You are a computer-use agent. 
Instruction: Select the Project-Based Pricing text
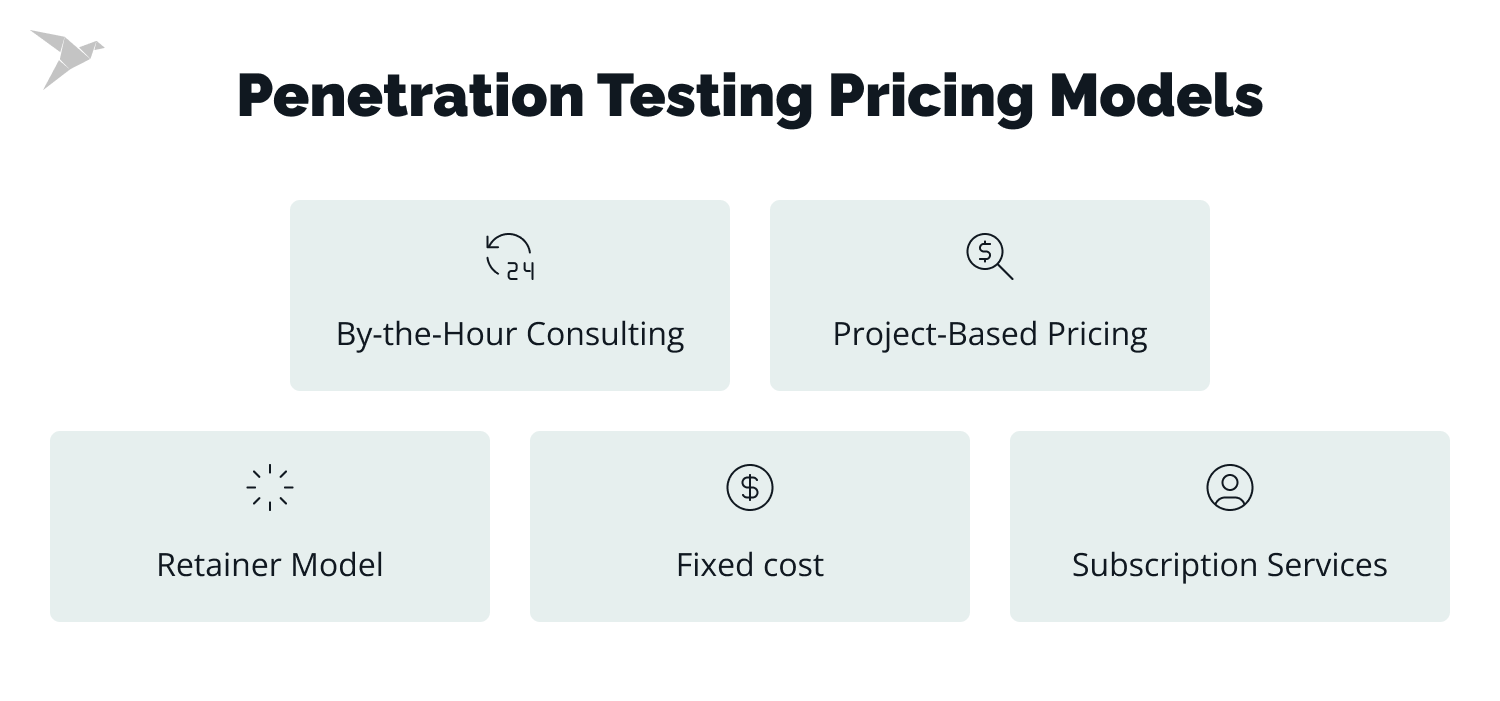(990, 334)
